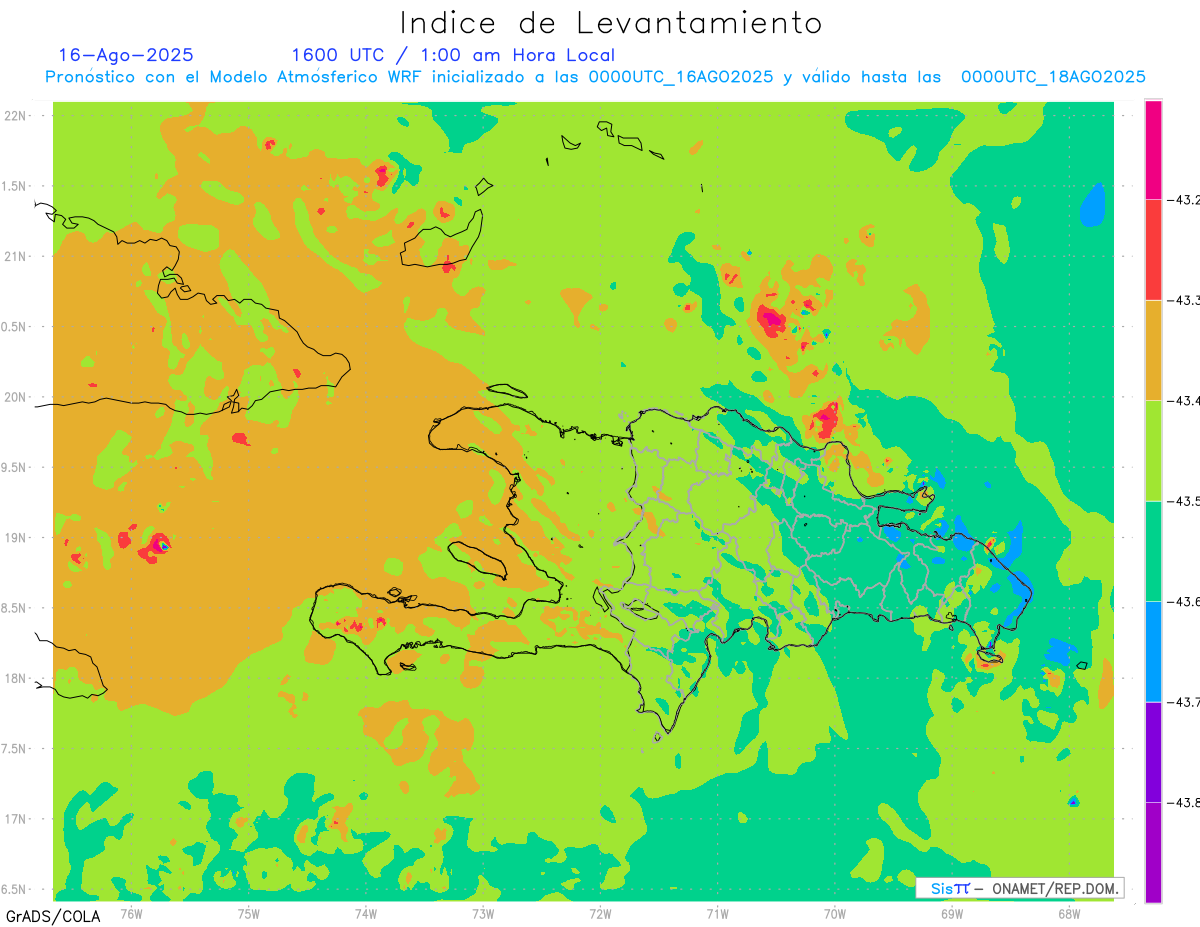Click the title "Indice de Levantamiento"
Image resolution: width=1200 pixels, height=927 pixels.
(611, 23)
